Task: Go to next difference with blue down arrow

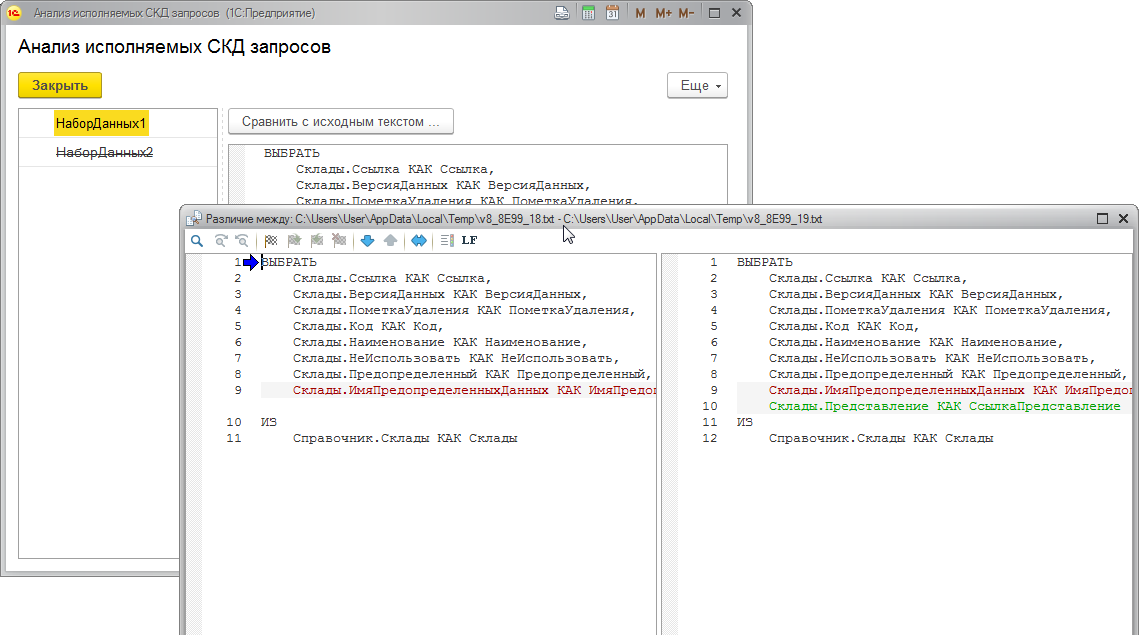Action: coord(368,240)
